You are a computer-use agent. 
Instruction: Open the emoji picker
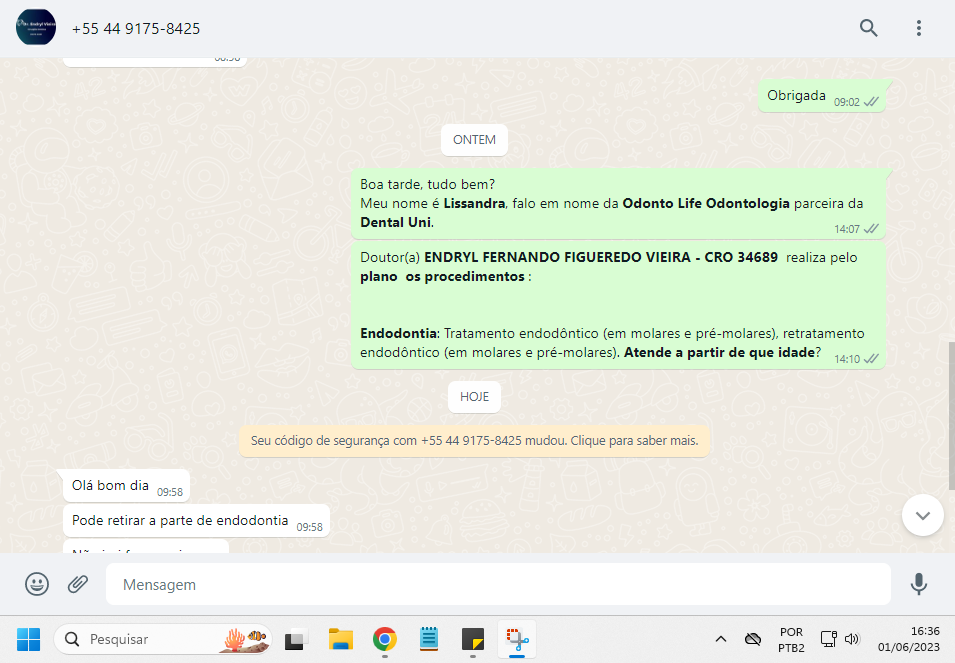[37, 584]
